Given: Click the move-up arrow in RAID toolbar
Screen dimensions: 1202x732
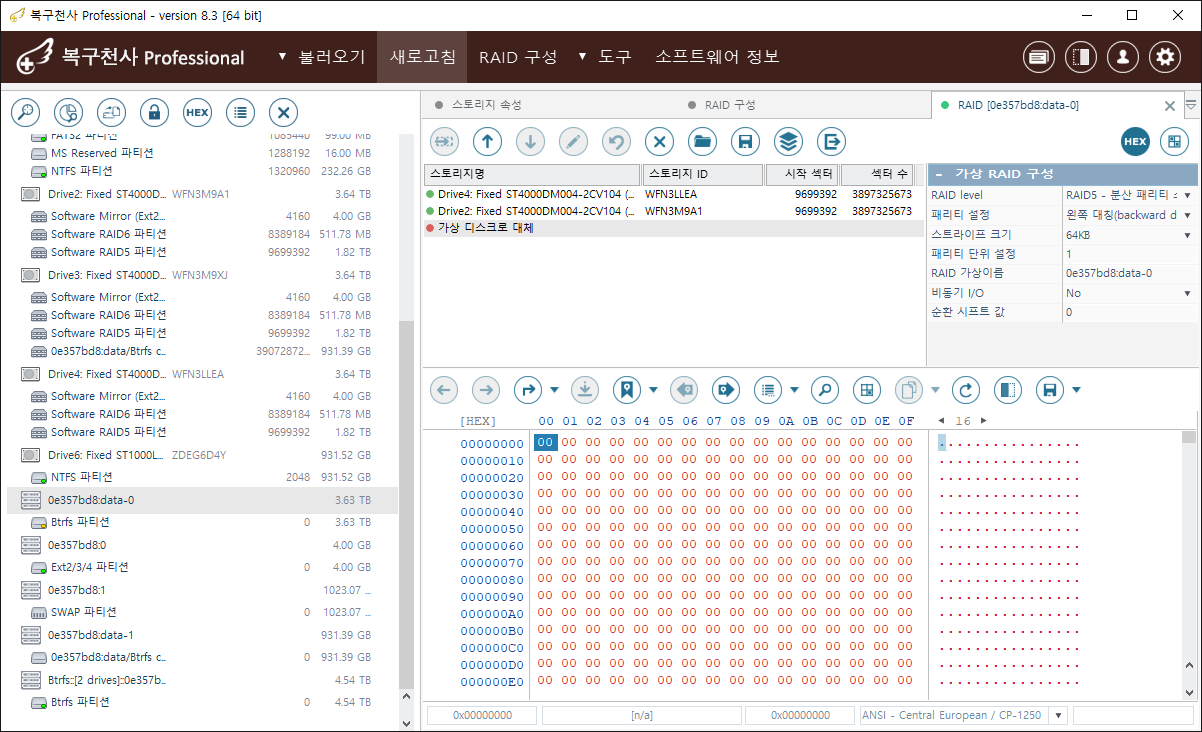Looking at the screenshot, I should click(x=487, y=142).
